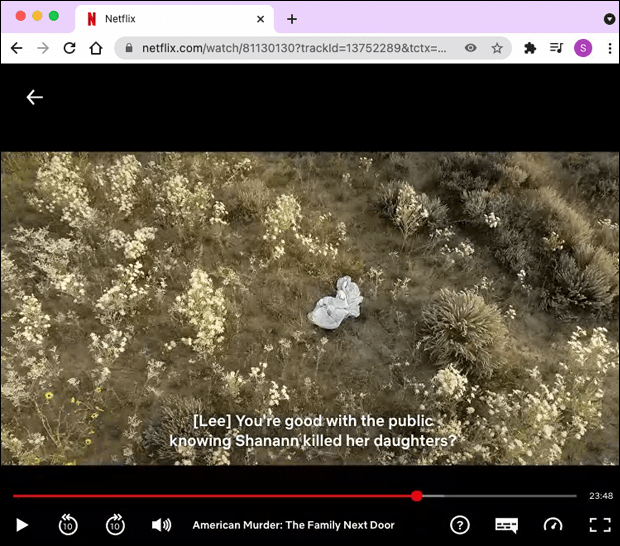This screenshot has height=546, width=620.
Task: Mute the volume speaker icon
Action: click(x=161, y=525)
